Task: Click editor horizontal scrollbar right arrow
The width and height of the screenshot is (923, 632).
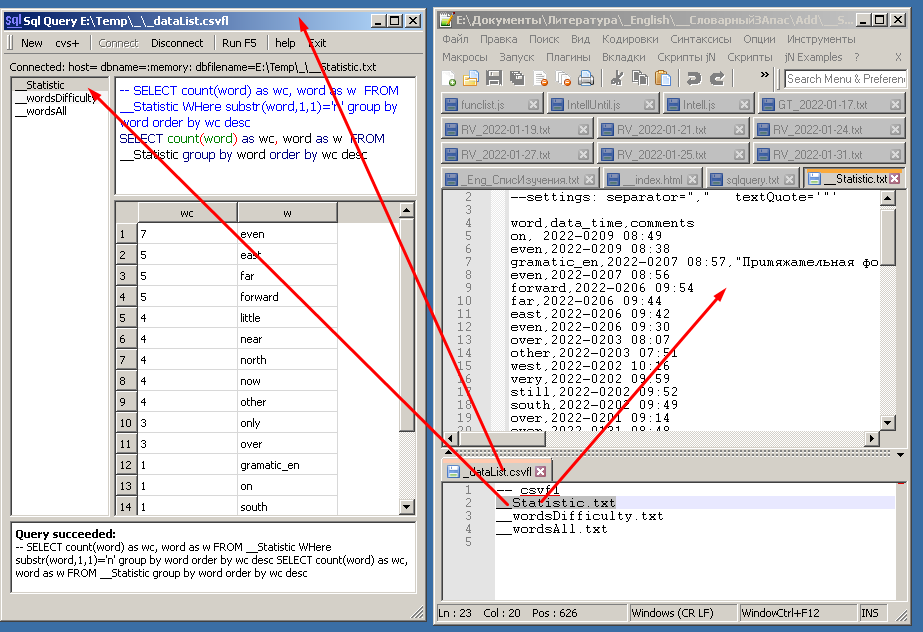Action: pyautogui.click(x=873, y=438)
